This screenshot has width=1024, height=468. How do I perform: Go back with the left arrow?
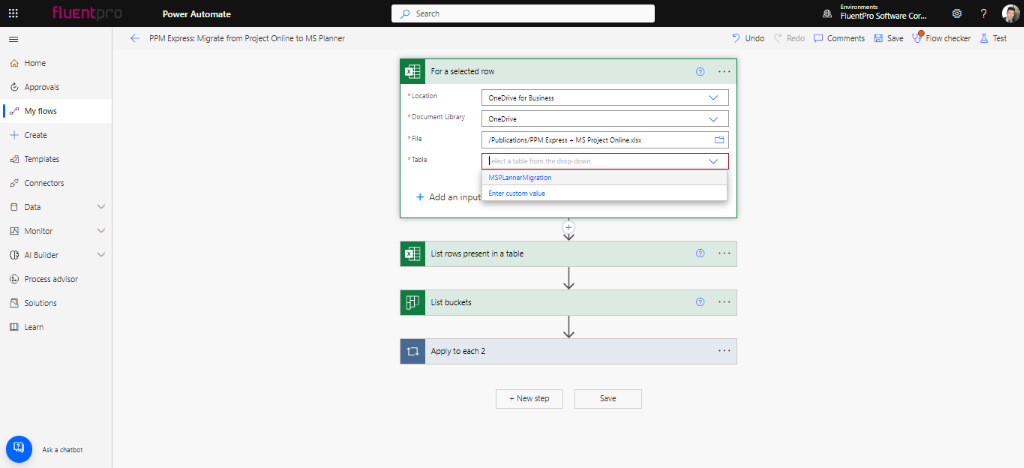click(x=135, y=39)
